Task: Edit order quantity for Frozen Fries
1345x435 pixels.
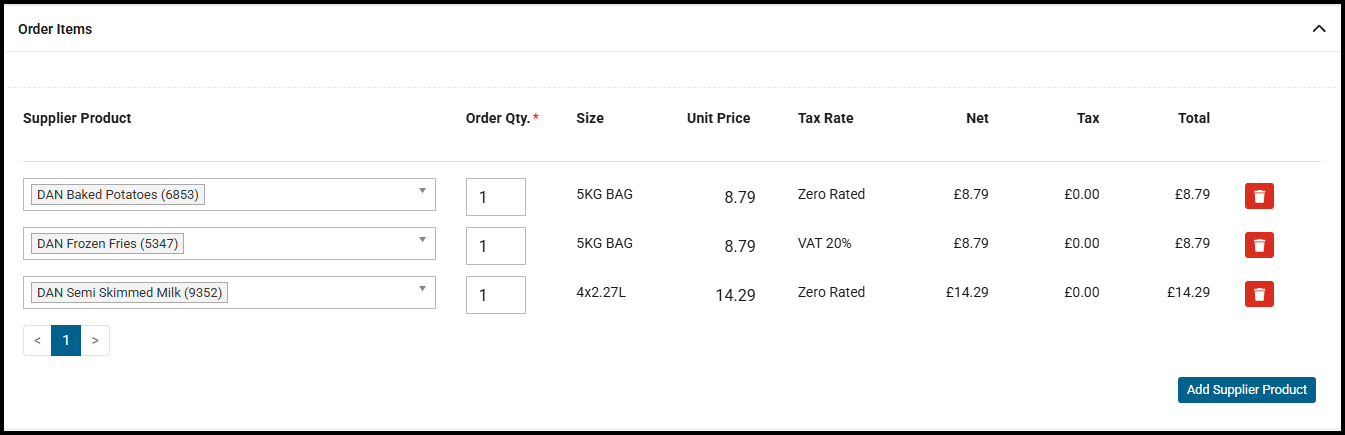Action: (496, 246)
